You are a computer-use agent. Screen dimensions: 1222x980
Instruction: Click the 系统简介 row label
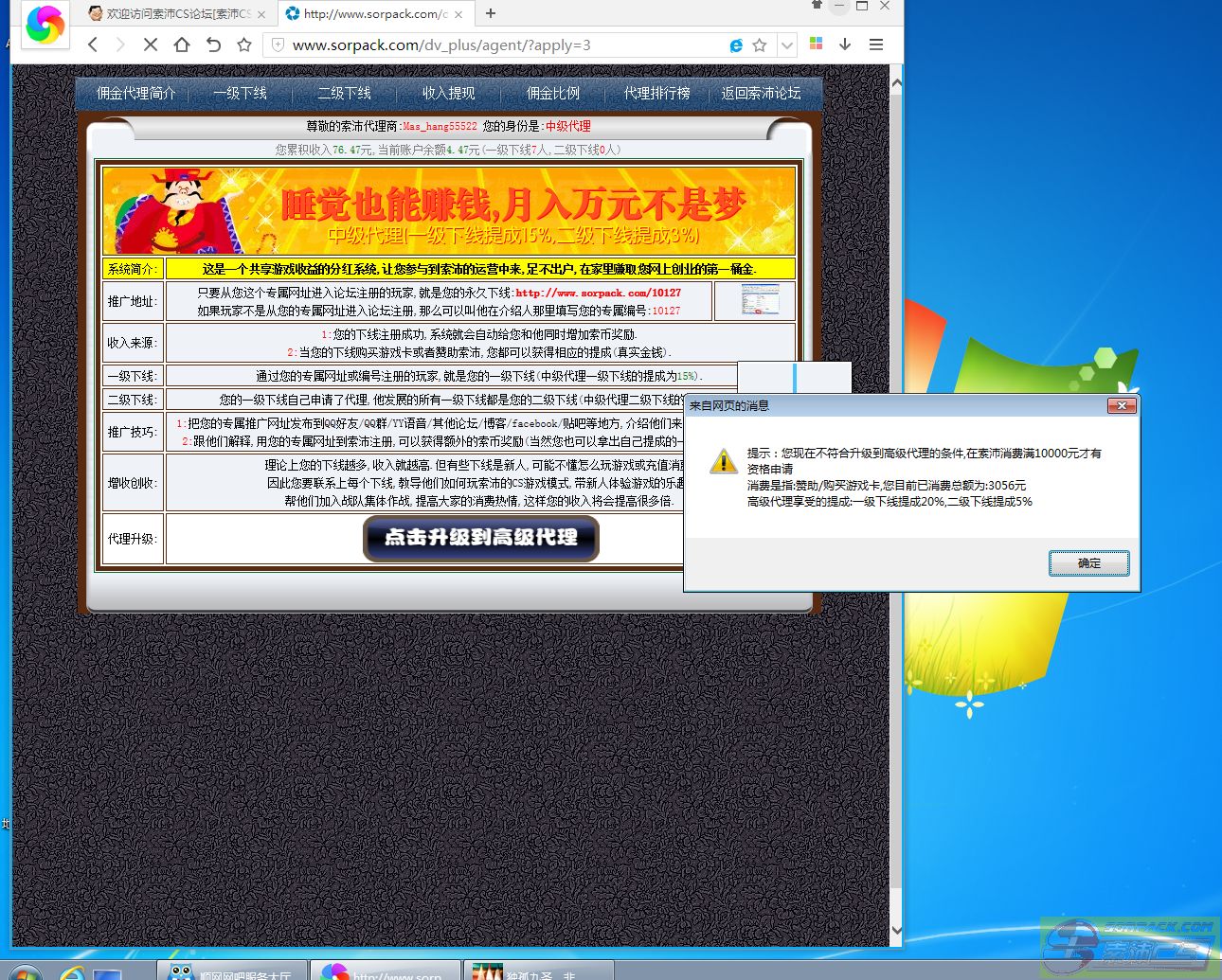[x=133, y=269]
